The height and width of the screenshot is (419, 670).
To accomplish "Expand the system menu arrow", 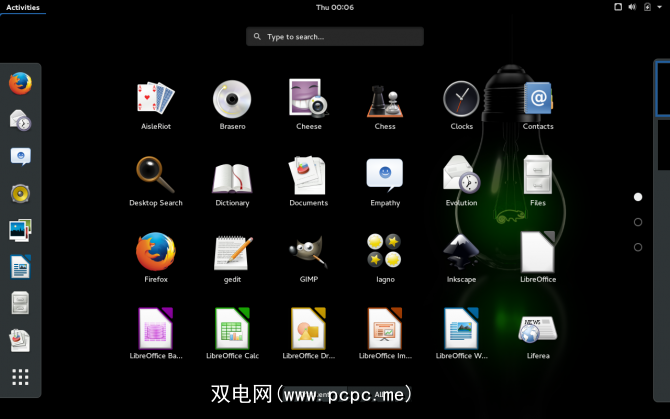I will coord(659,7).
